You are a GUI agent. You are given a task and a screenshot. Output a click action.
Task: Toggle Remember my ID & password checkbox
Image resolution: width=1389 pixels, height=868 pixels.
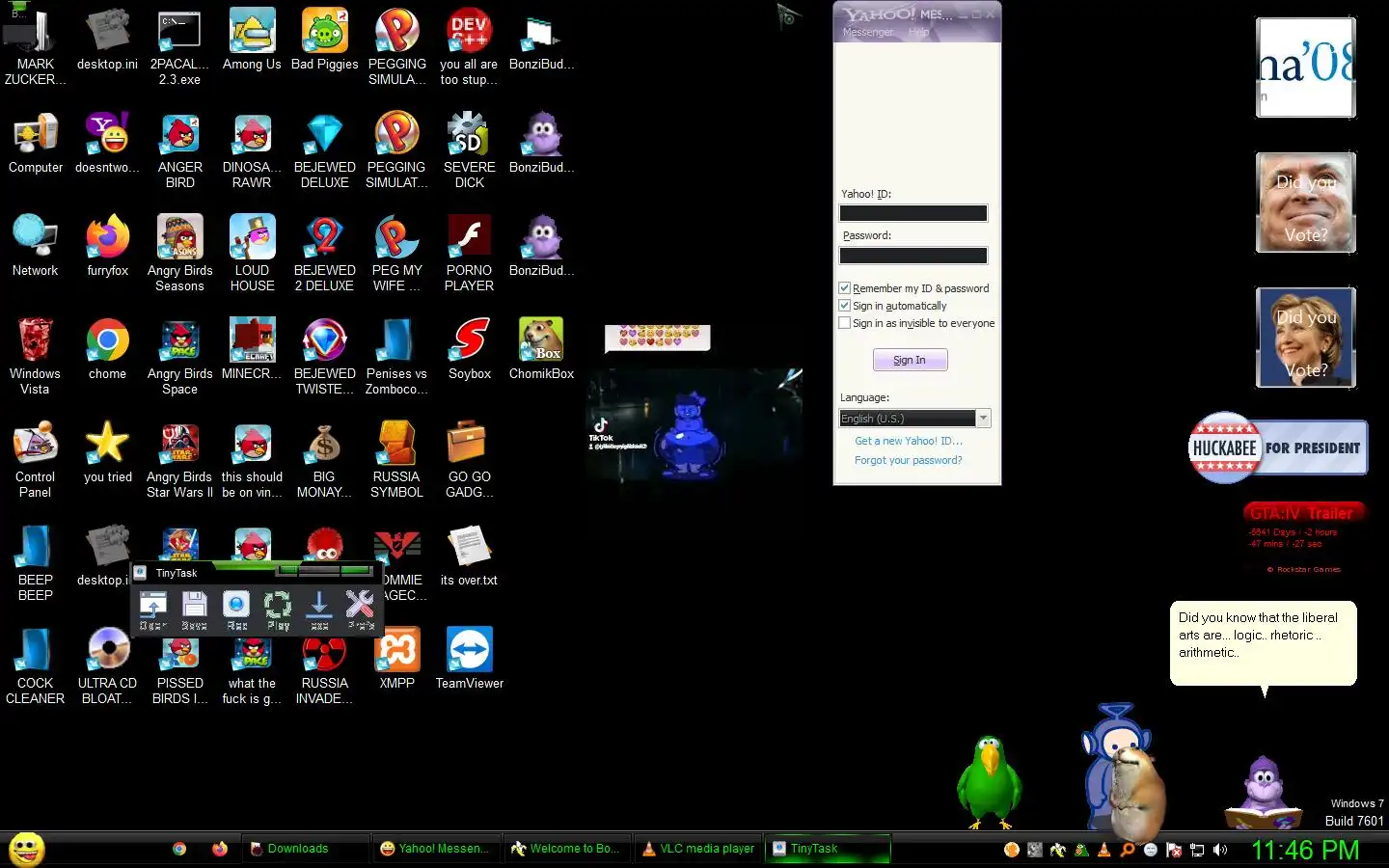845,288
